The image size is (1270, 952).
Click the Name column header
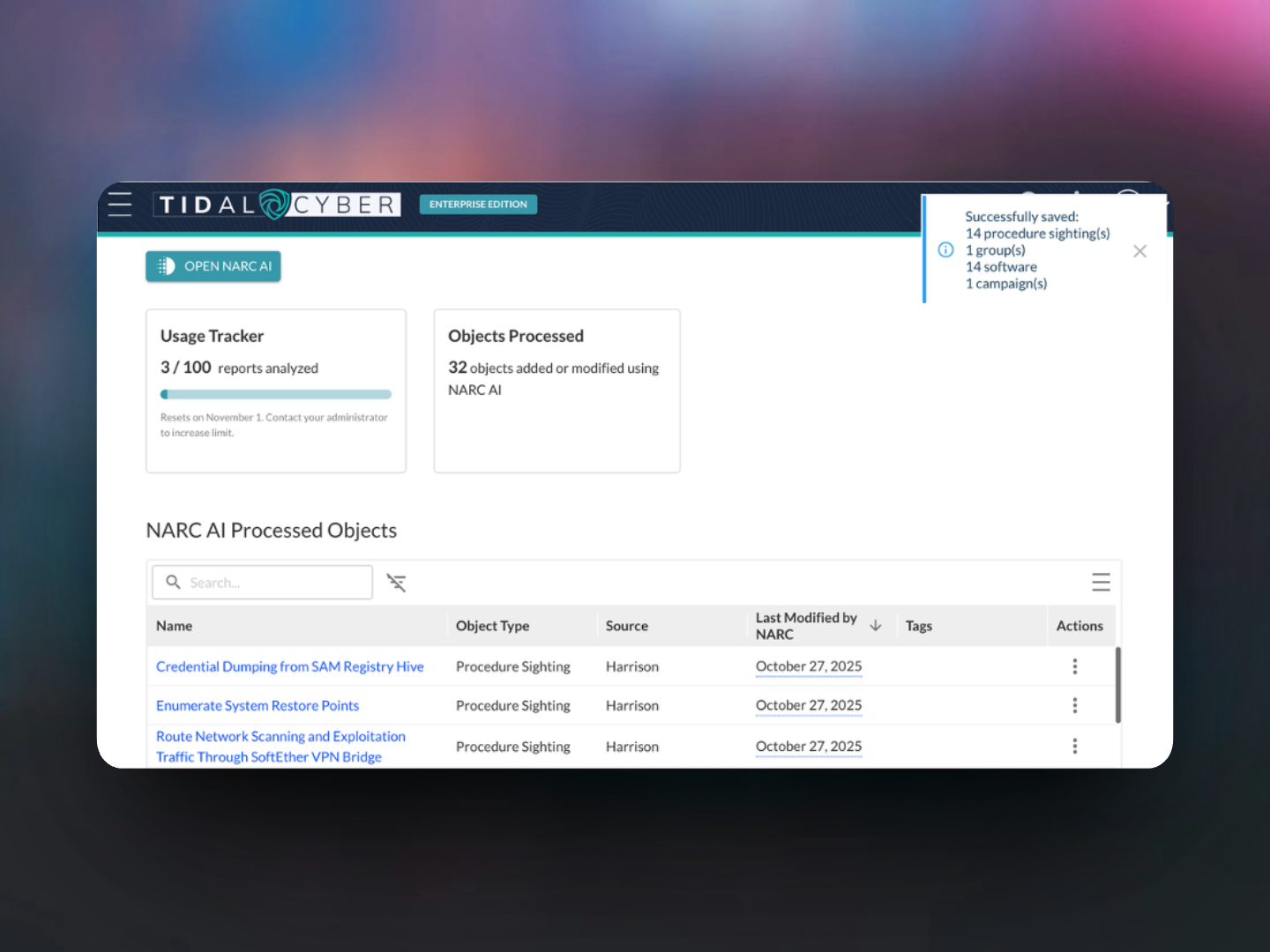pos(175,626)
